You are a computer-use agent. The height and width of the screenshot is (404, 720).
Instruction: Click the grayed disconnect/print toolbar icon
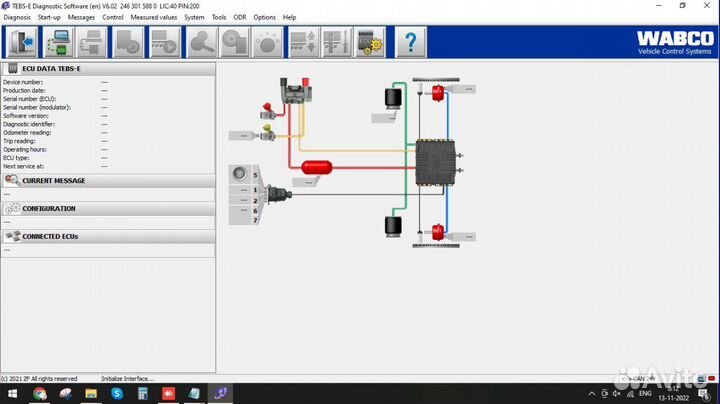point(91,42)
